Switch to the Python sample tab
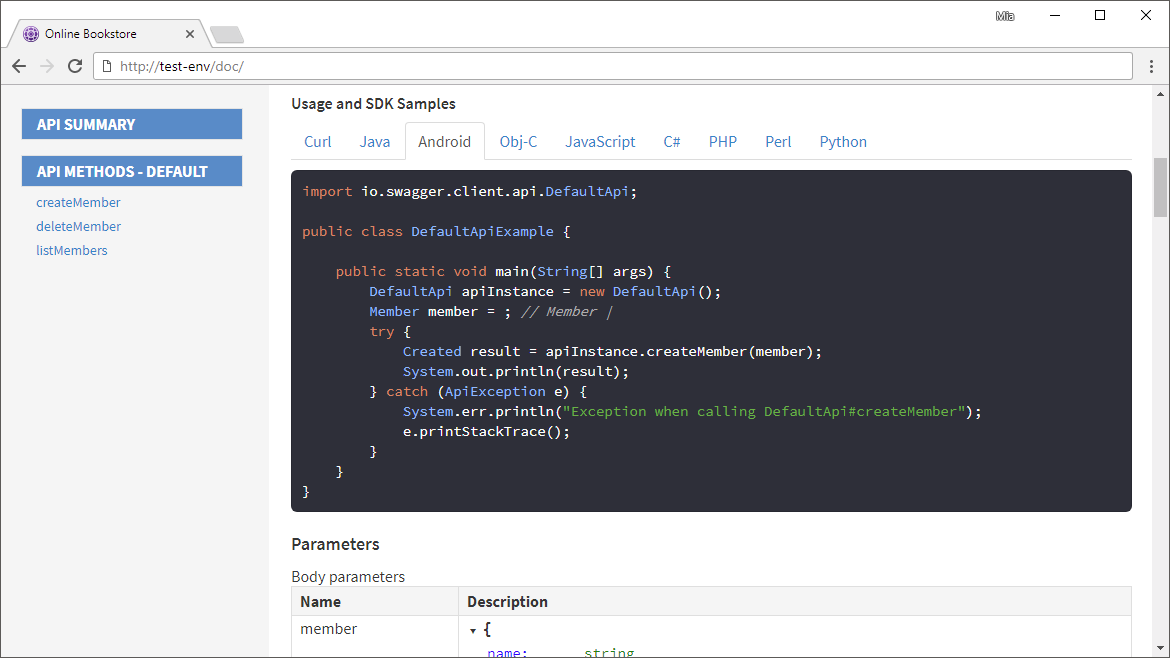This screenshot has width=1170, height=658. coord(843,142)
